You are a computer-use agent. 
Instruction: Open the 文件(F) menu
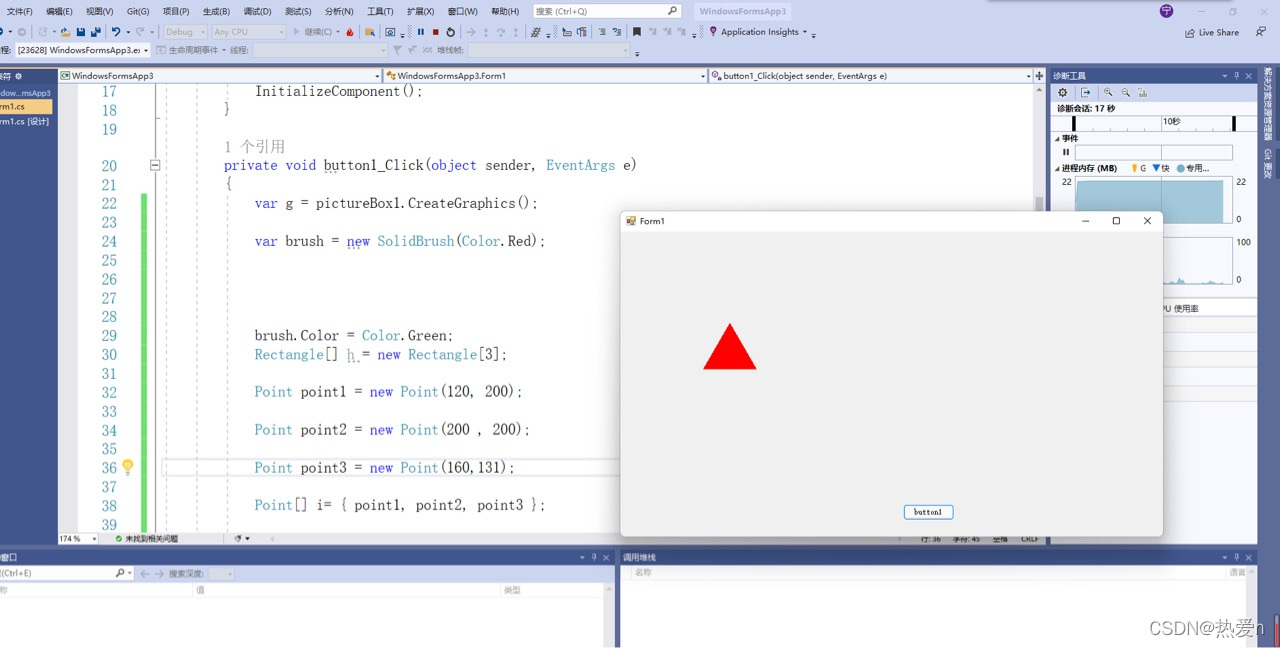(19, 11)
